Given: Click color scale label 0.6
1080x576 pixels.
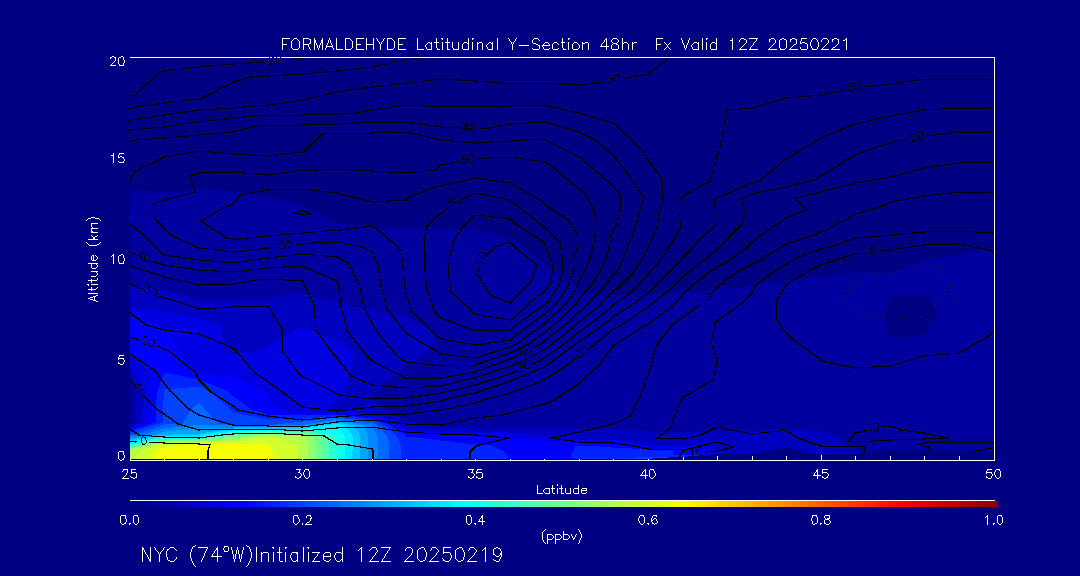Looking at the screenshot, I should coord(649,521).
